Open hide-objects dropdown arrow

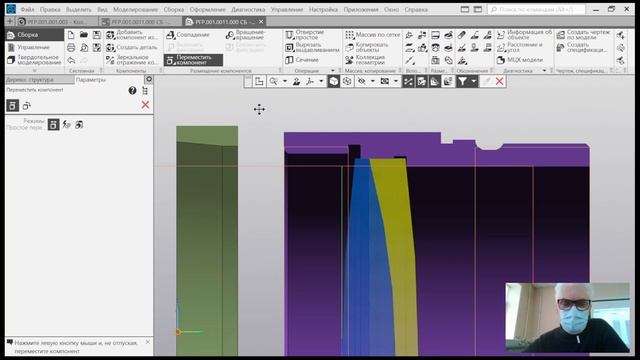(373, 82)
